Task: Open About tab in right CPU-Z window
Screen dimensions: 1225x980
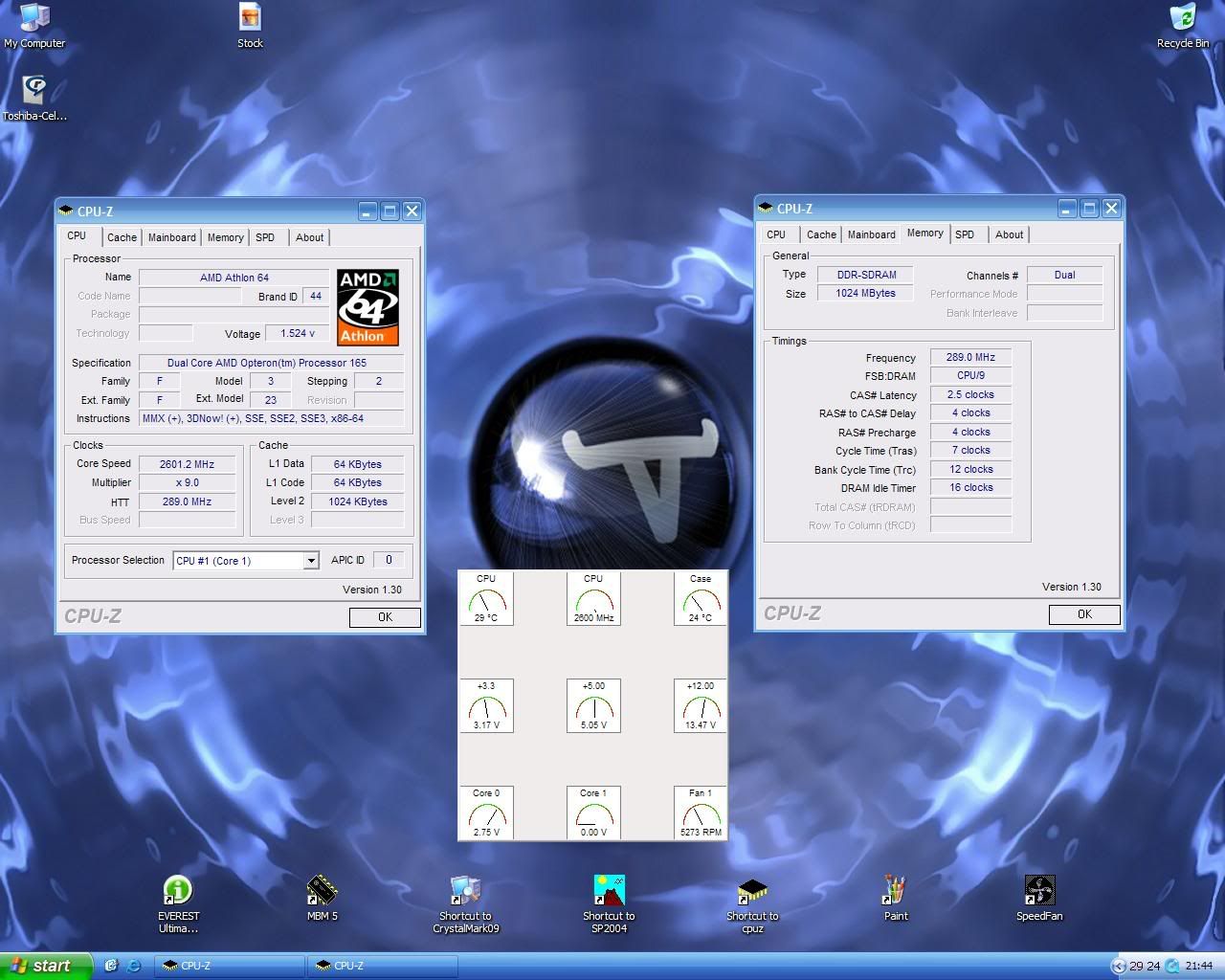Action: click(1009, 234)
